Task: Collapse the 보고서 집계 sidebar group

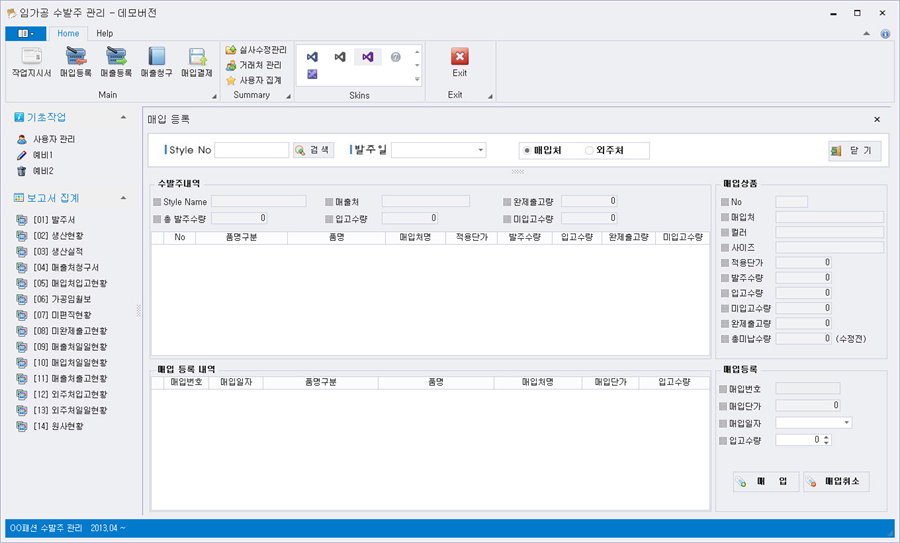Action: (x=123, y=198)
